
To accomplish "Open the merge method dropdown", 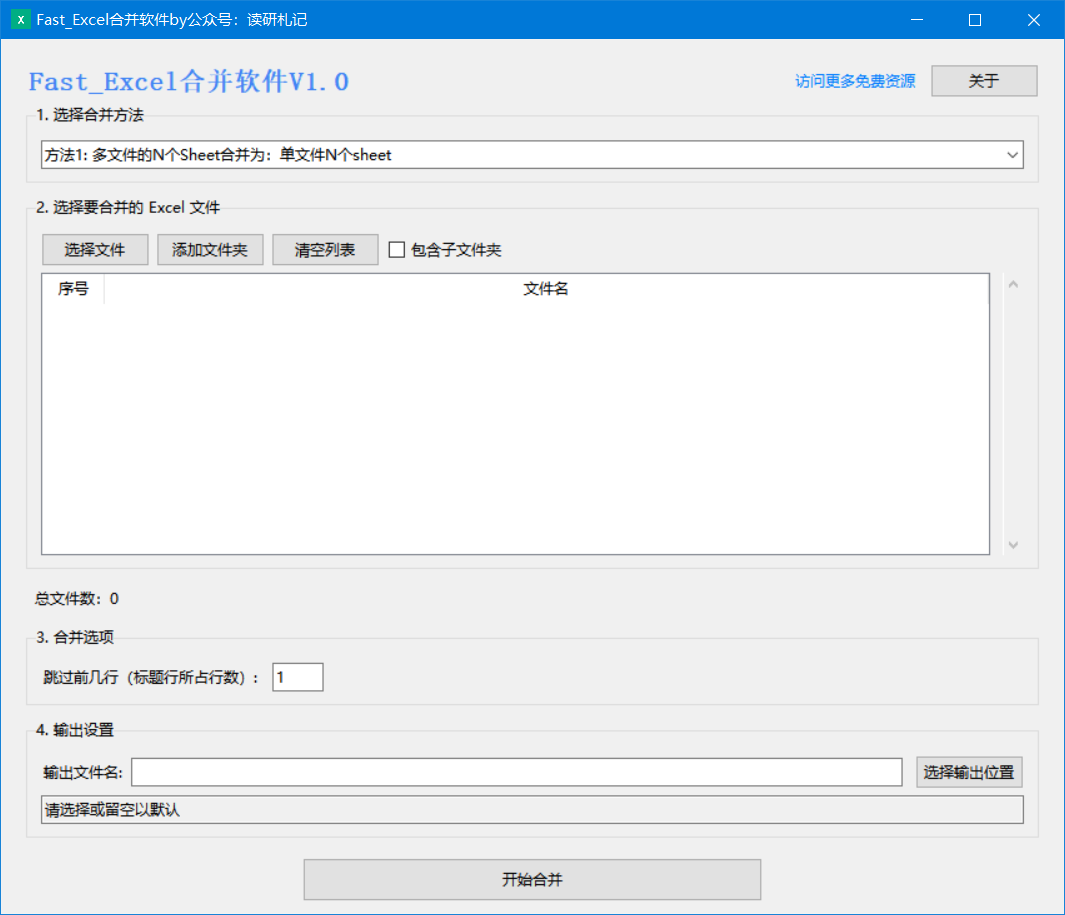I will point(532,155).
